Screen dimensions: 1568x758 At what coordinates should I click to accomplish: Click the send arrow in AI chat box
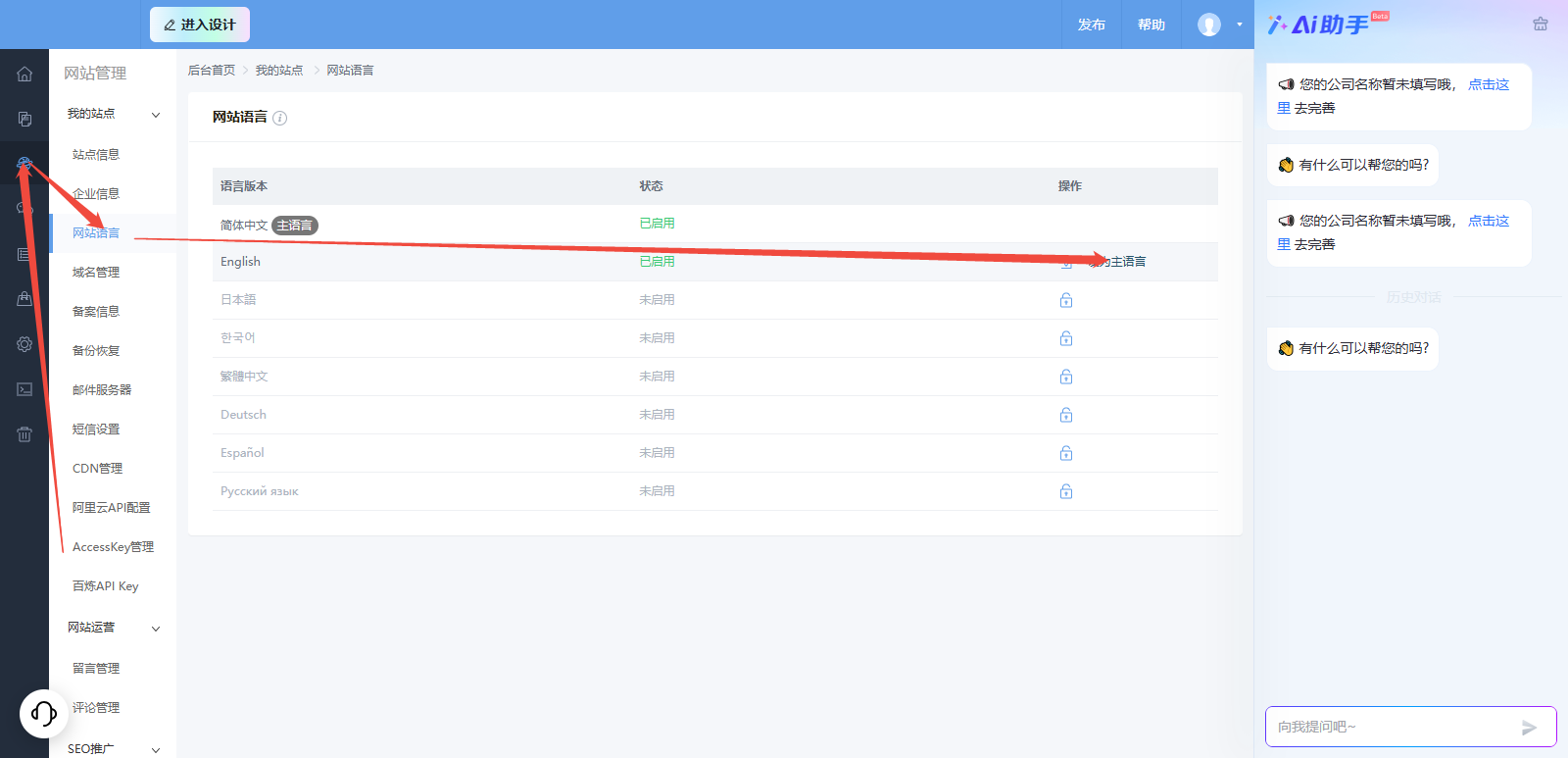coord(1529,728)
